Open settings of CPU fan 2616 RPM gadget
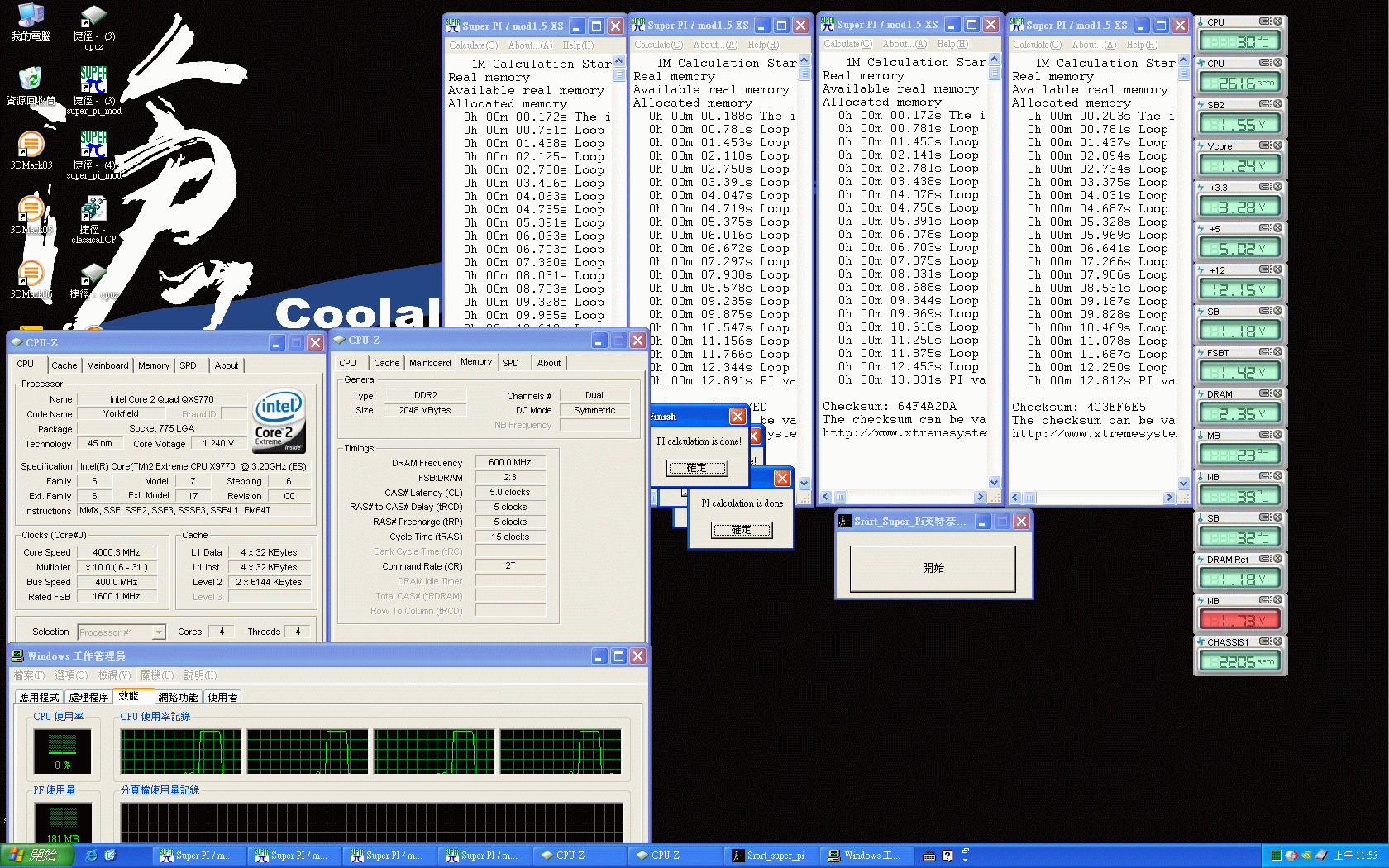 1265,63
